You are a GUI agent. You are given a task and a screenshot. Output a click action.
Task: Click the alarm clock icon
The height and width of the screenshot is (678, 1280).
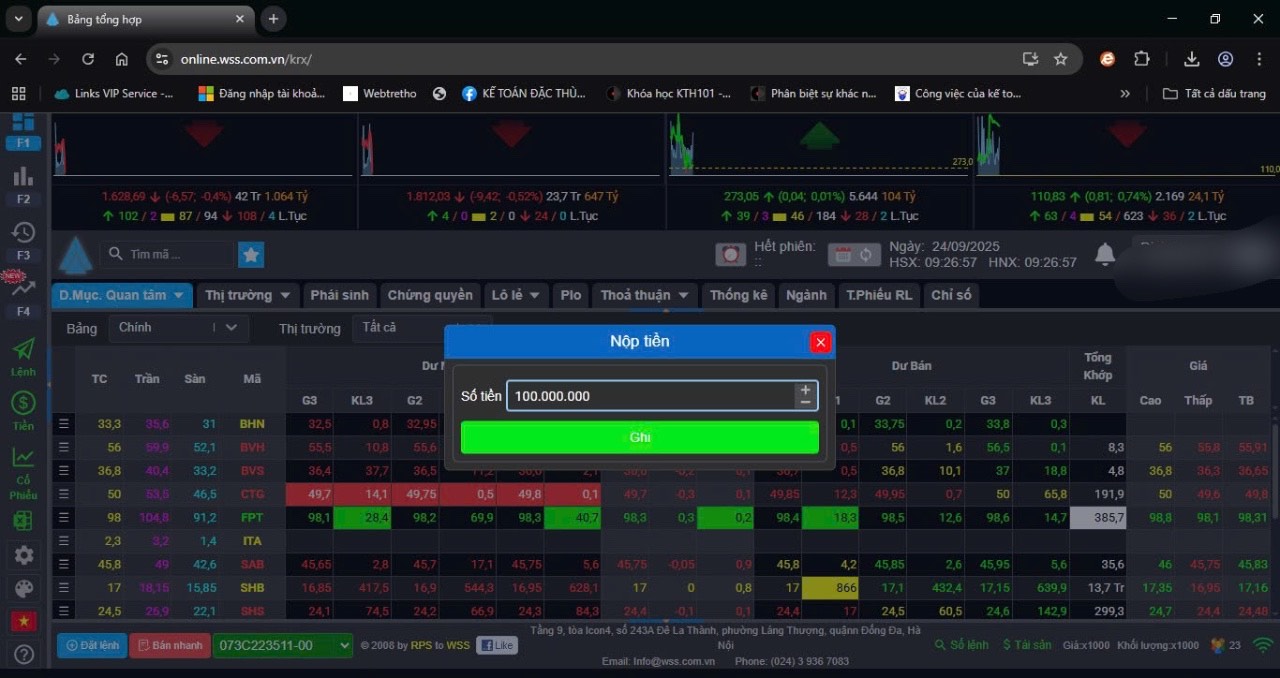(x=731, y=255)
